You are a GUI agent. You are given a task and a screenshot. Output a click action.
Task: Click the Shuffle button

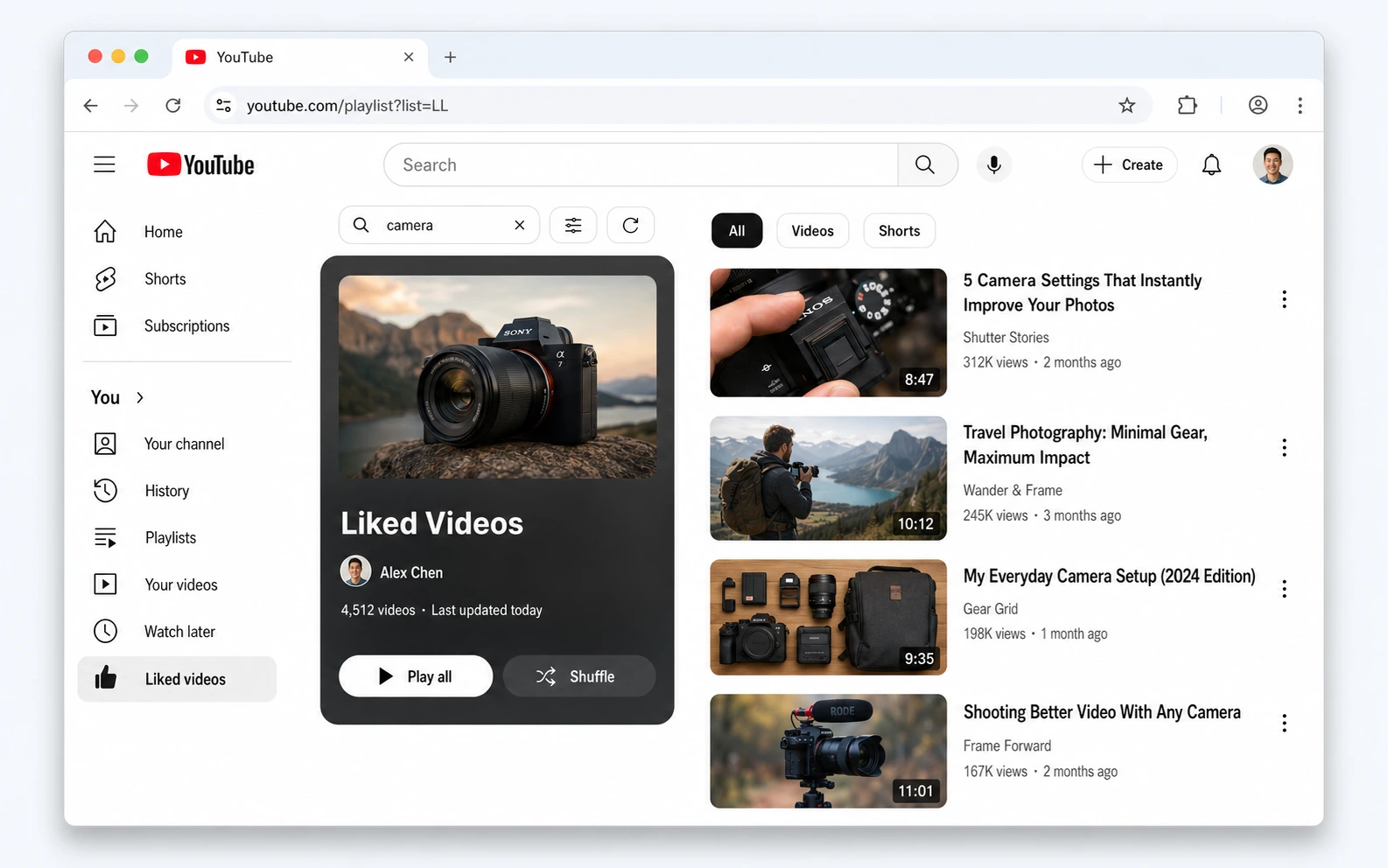click(578, 676)
